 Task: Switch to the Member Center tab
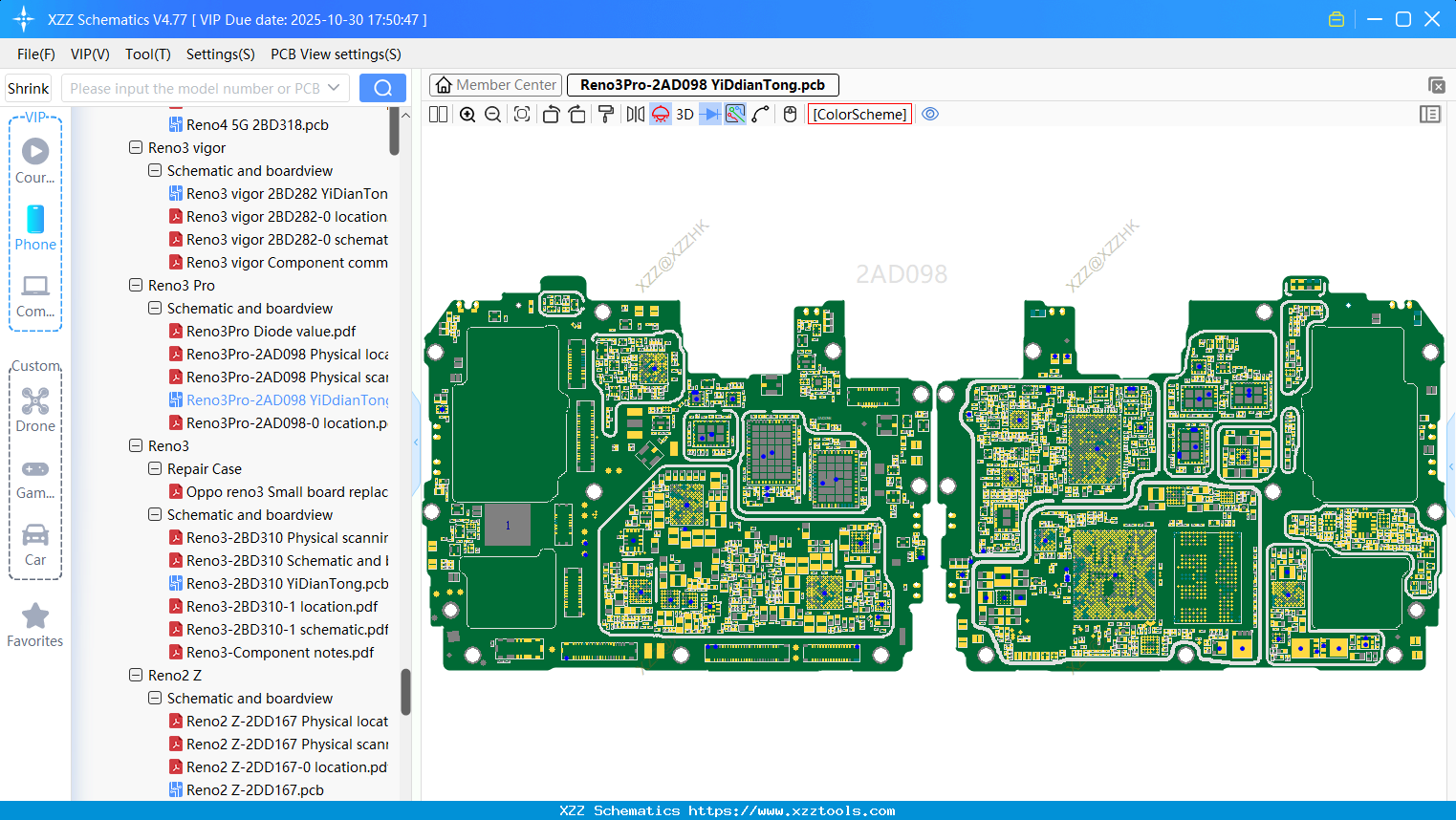click(495, 85)
